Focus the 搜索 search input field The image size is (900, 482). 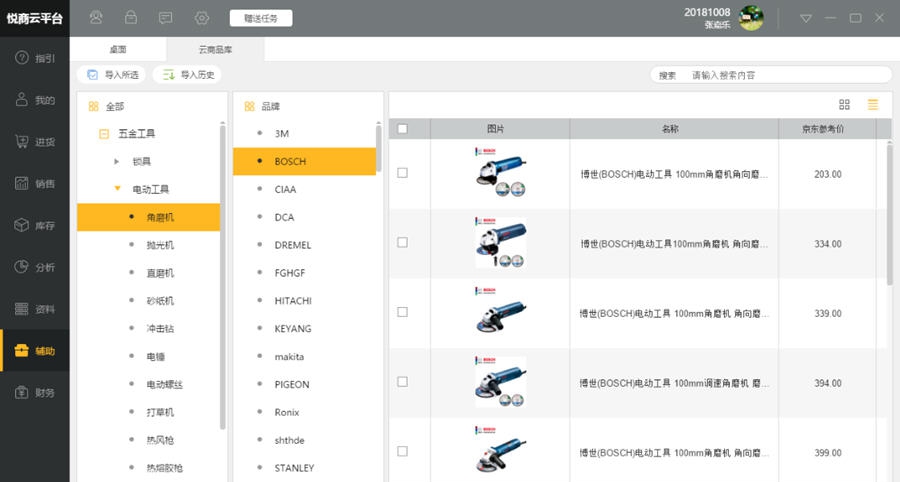[x=771, y=75]
